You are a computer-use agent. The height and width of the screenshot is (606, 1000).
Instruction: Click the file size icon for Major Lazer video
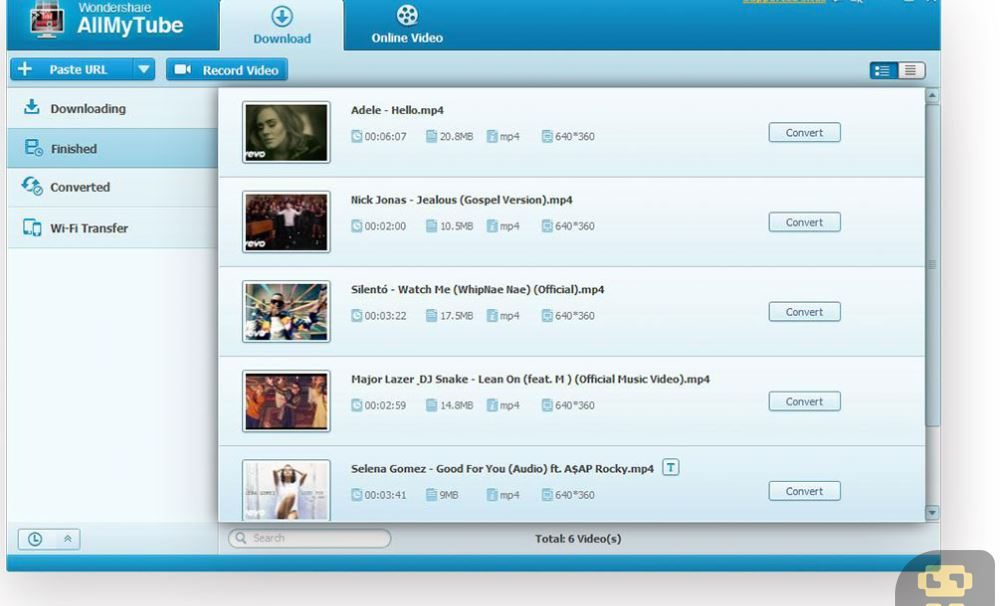pos(432,405)
